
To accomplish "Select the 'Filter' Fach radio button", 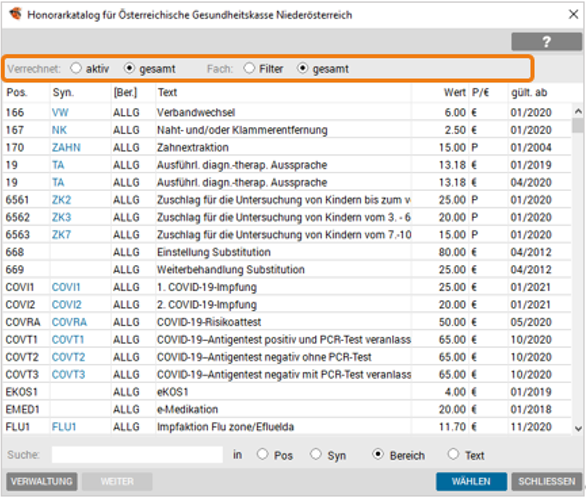I will [249, 69].
